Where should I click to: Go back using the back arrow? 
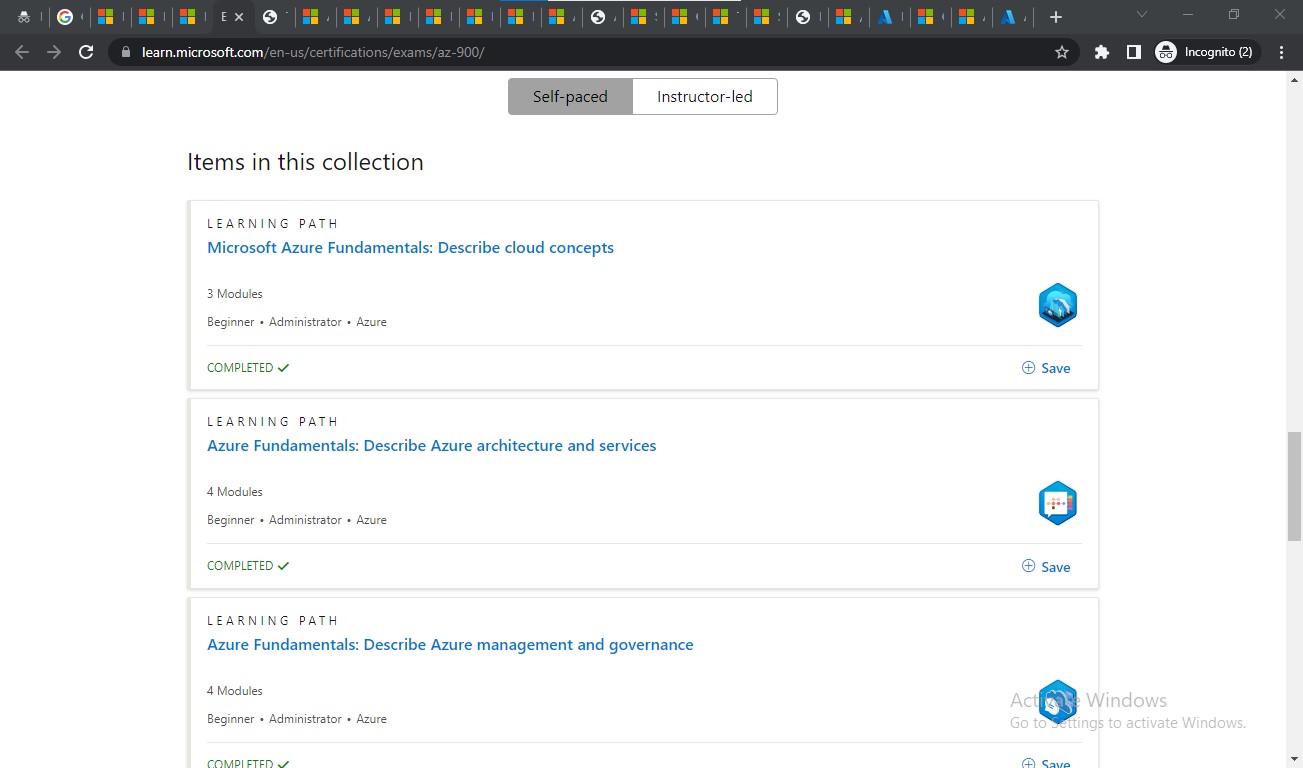(22, 52)
